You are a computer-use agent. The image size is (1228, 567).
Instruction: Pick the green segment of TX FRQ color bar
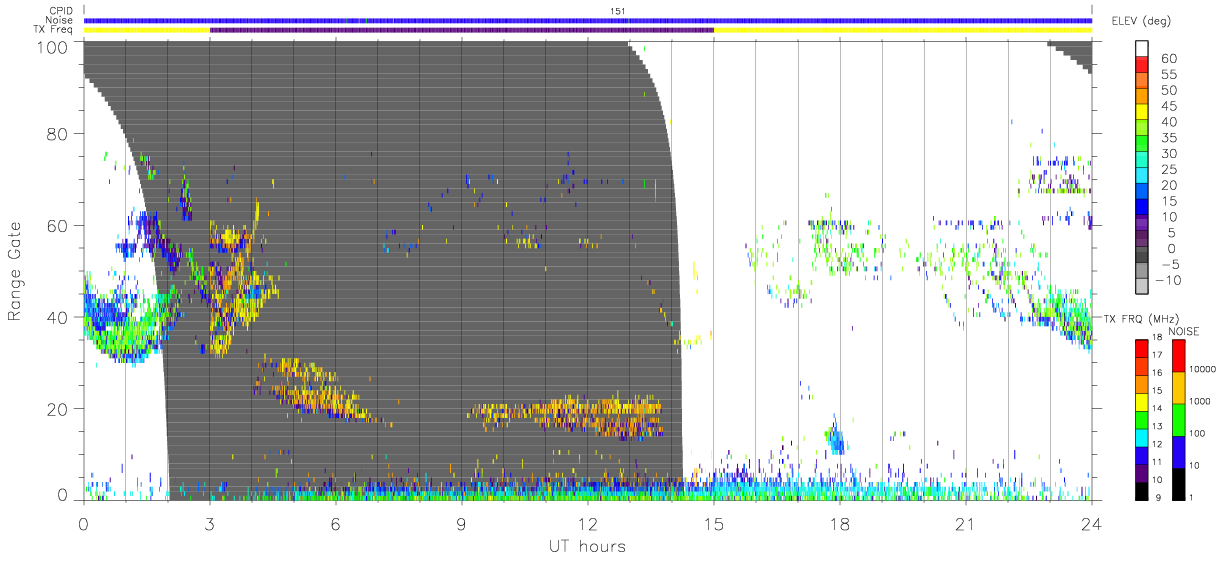[x=1142, y=418]
